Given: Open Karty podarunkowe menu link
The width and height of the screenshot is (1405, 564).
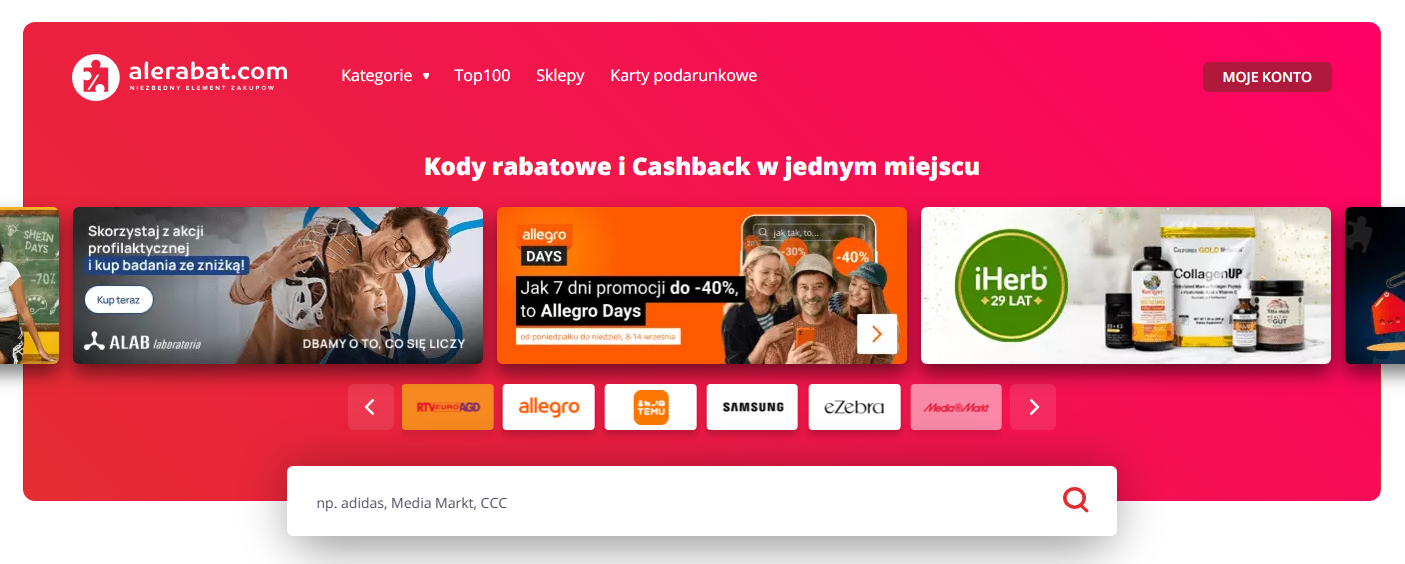Looking at the screenshot, I should (684, 76).
